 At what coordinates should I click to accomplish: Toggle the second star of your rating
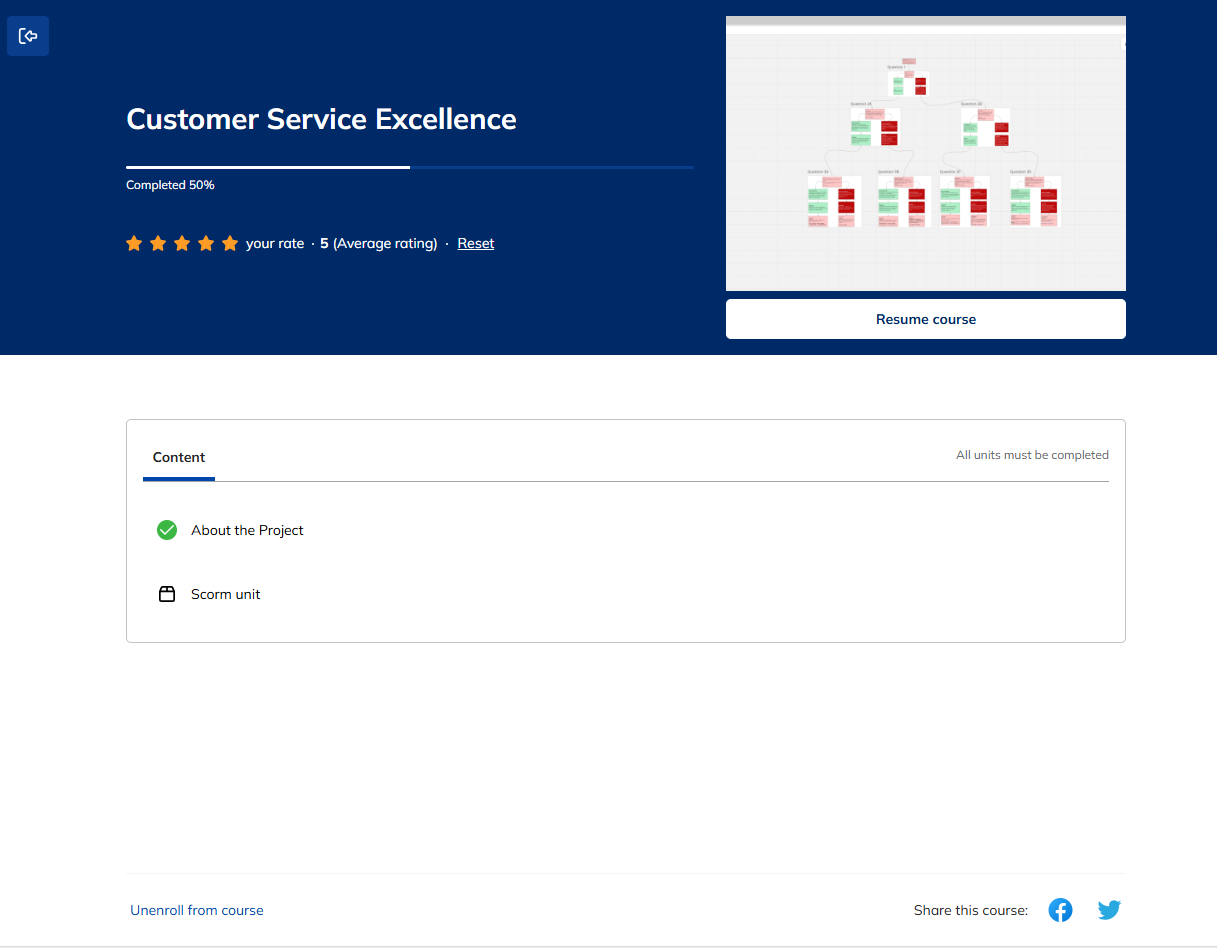[x=158, y=242]
